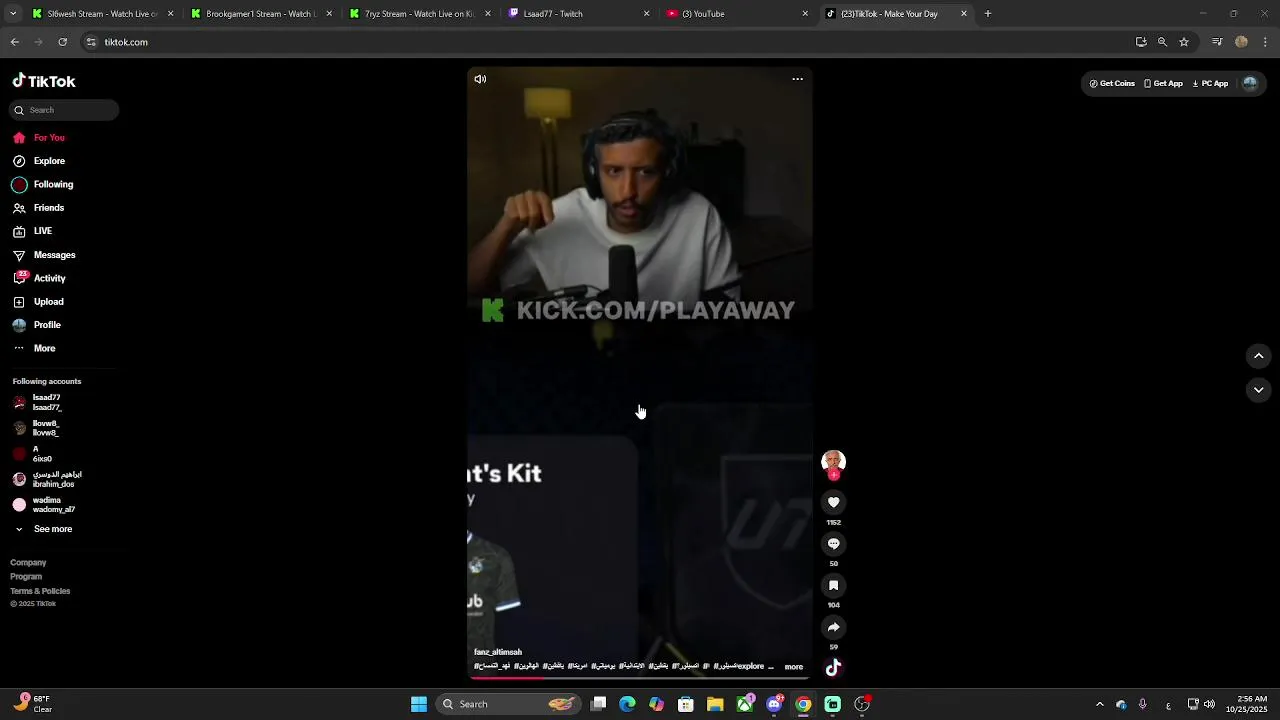The height and width of the screenshot is (720, 1280).
Task: Open Chrome three-dot menu
Action: coord(1265,42)
